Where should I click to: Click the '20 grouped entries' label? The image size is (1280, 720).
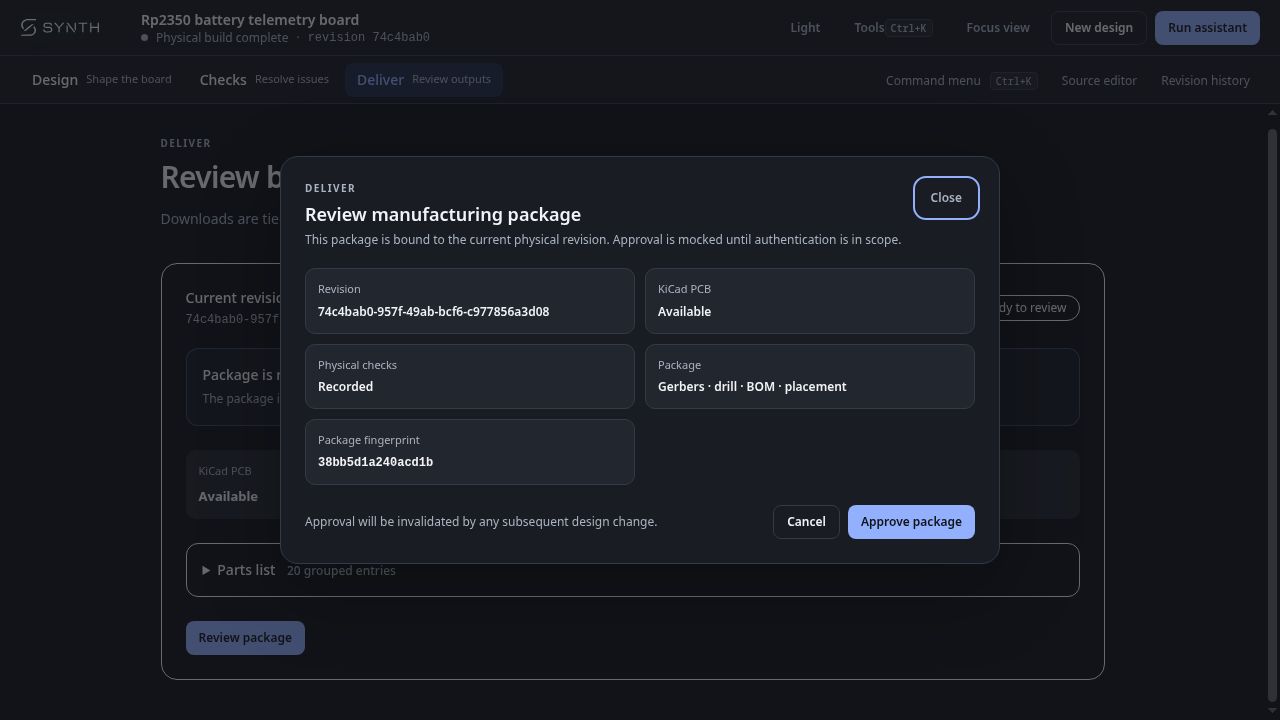341,570
